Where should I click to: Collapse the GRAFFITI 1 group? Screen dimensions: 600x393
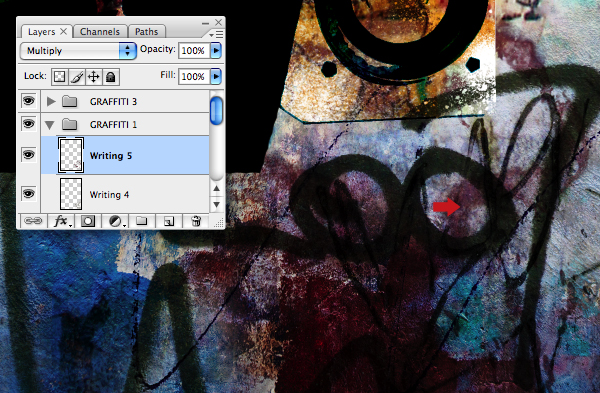click(49, 125)
